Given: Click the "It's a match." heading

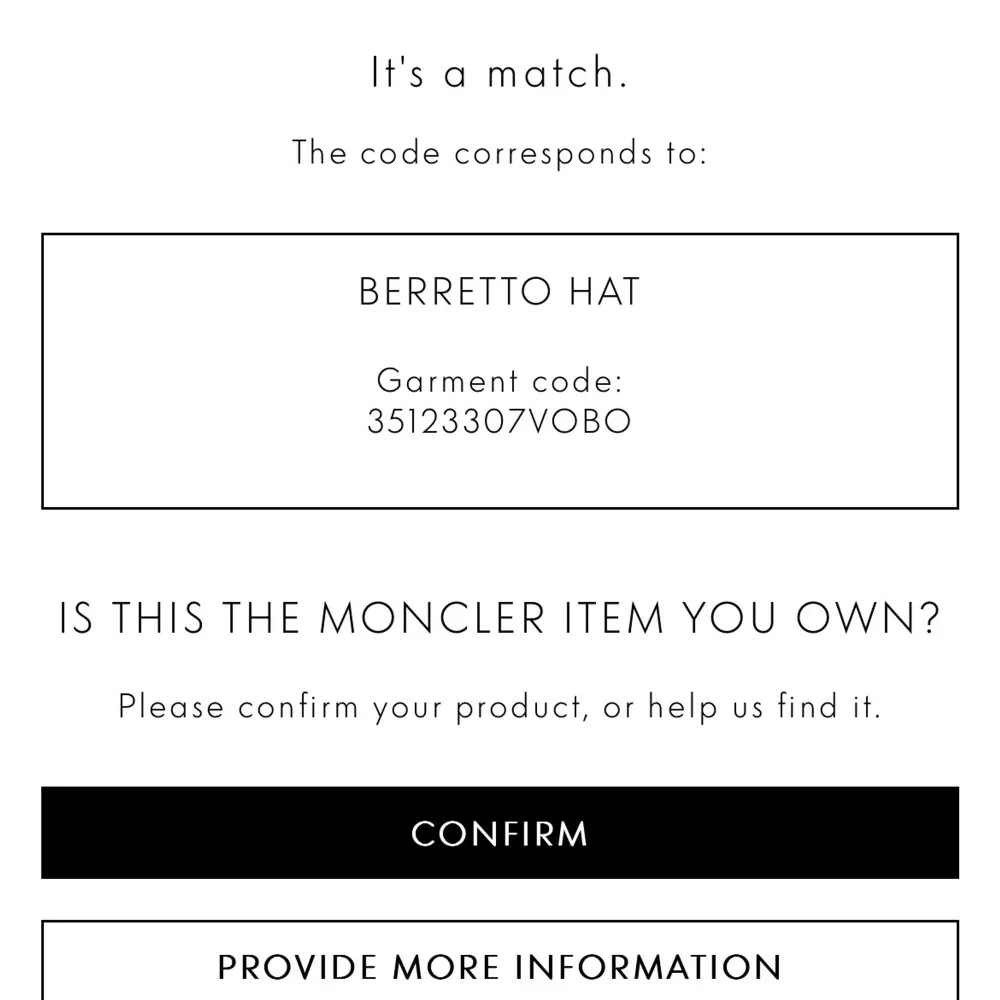Looking at the screenshot, I should point(499,74).
